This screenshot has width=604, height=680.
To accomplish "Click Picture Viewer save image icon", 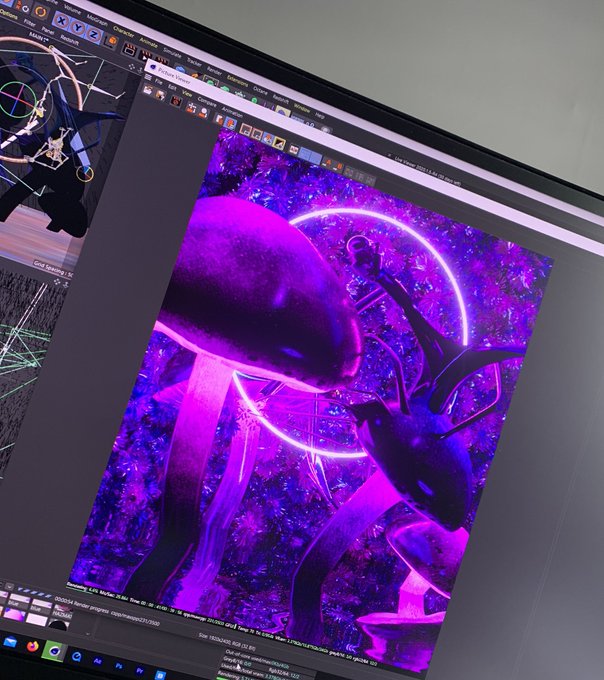I will tap(160, 95).
